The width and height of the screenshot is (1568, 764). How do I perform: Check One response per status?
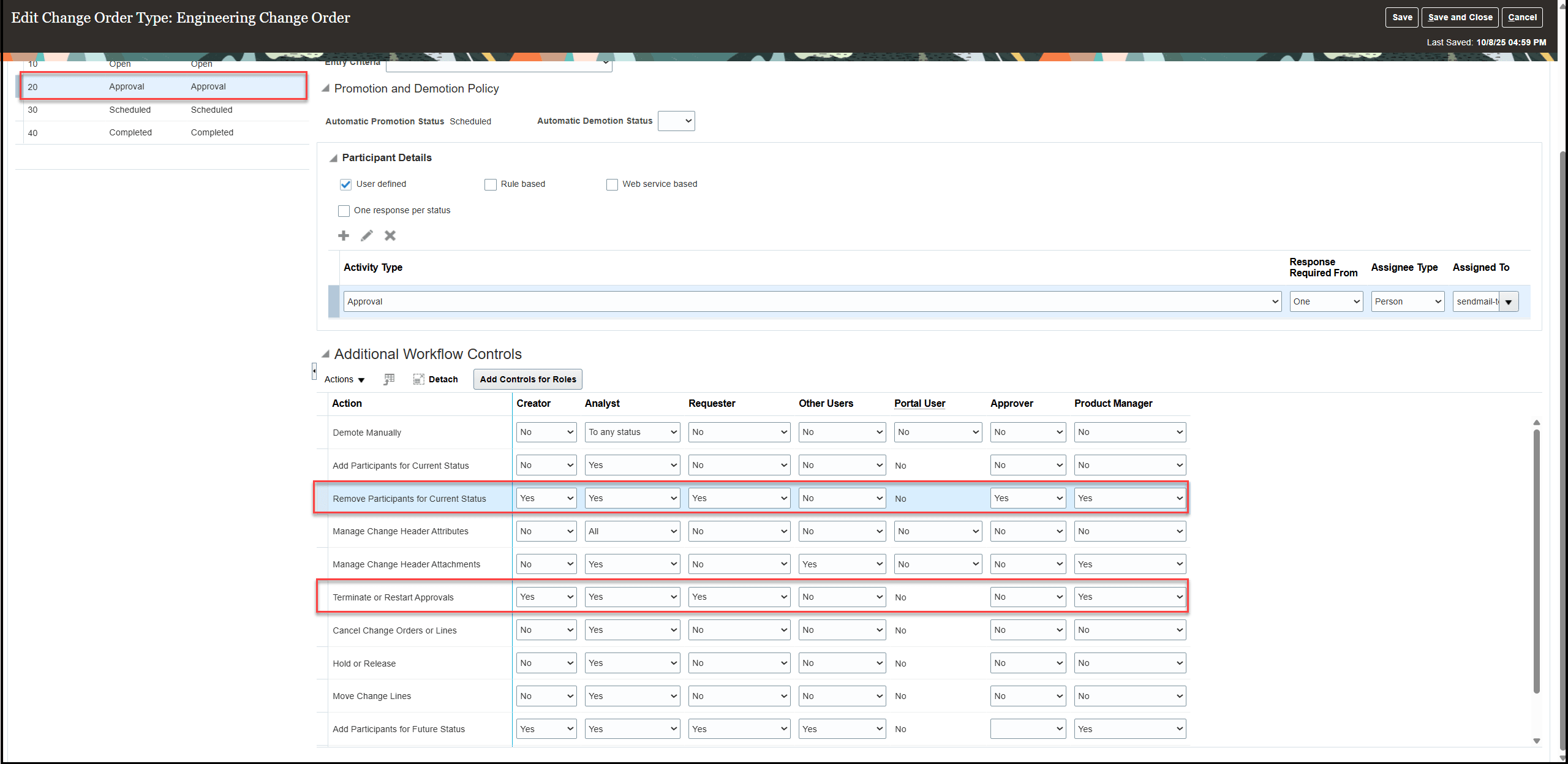344,210
